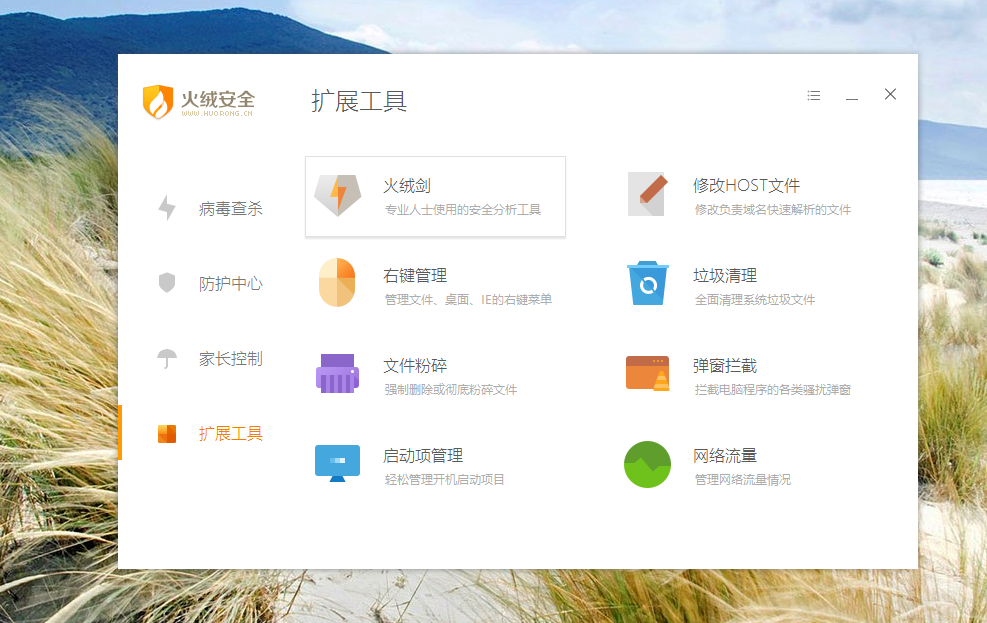Open the 右键管理 mouse icon

tap(337, 283)
